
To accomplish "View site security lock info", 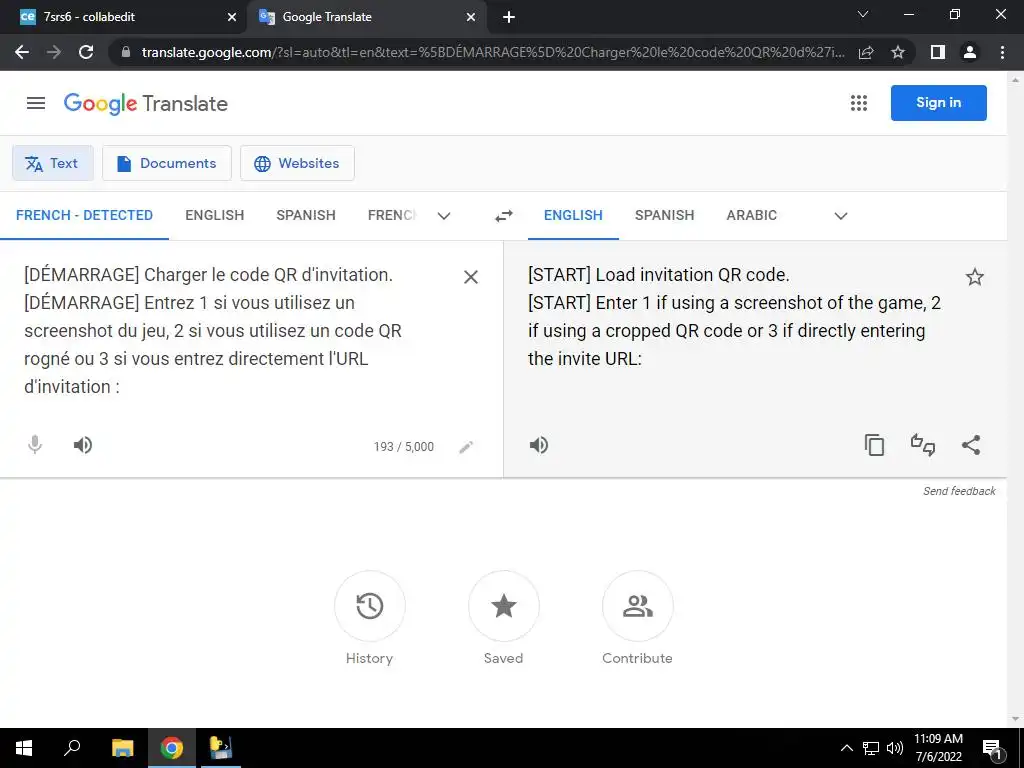I will pos(126,52).
